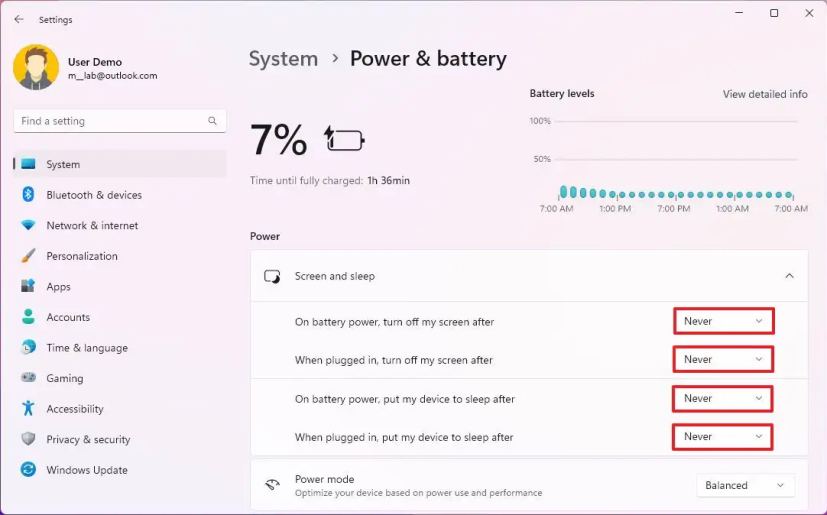827x515 pixels.
Task: Click the back arrow icon
Action: [19, 20]
